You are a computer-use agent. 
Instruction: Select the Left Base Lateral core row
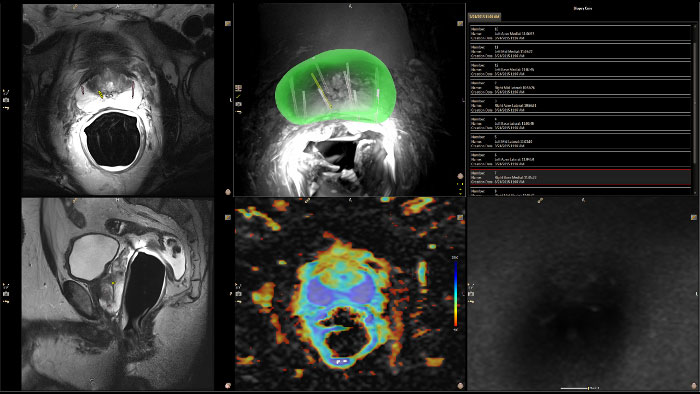click(580, 124)
